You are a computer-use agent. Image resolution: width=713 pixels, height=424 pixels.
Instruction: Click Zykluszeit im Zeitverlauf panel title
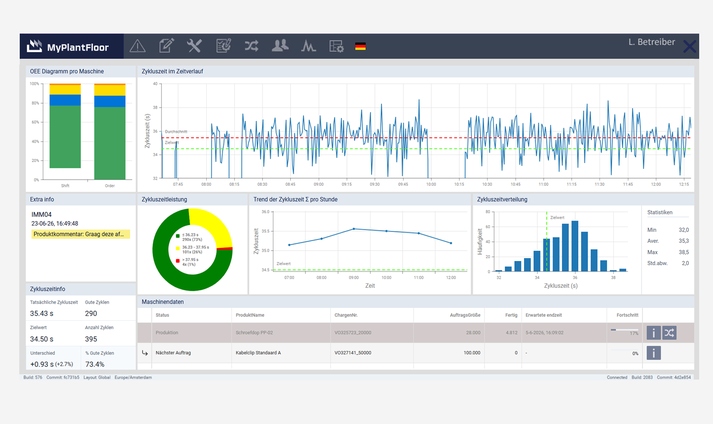click(x=172, y=71)
